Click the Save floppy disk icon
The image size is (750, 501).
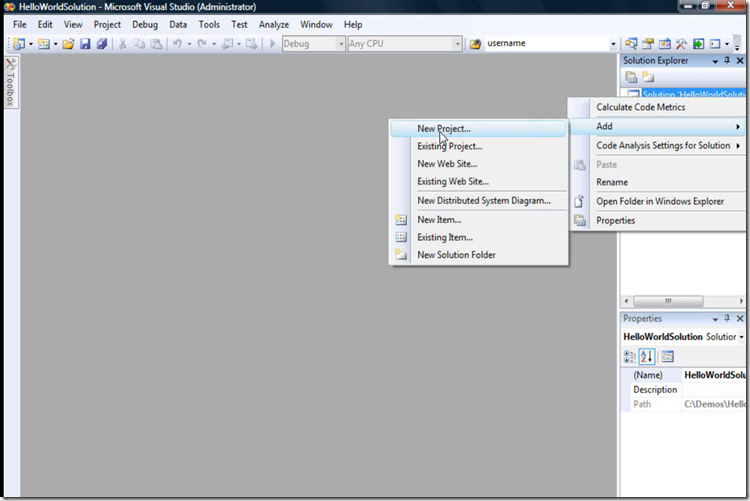pyautogui.click(x=85, y=44)
